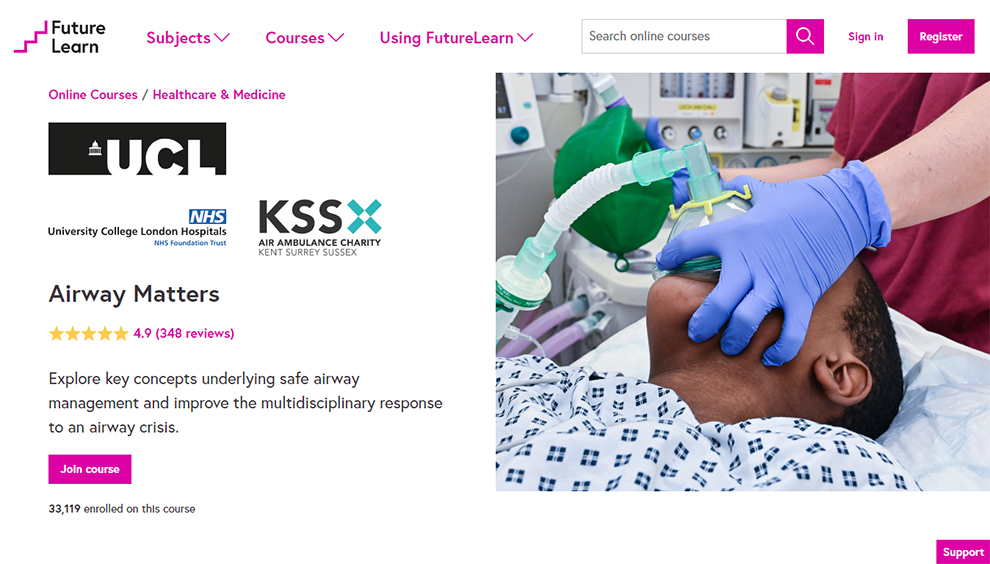Click the FutureLearn logo
This screenshot has width=990, height=564.
[x=60, y=37]
